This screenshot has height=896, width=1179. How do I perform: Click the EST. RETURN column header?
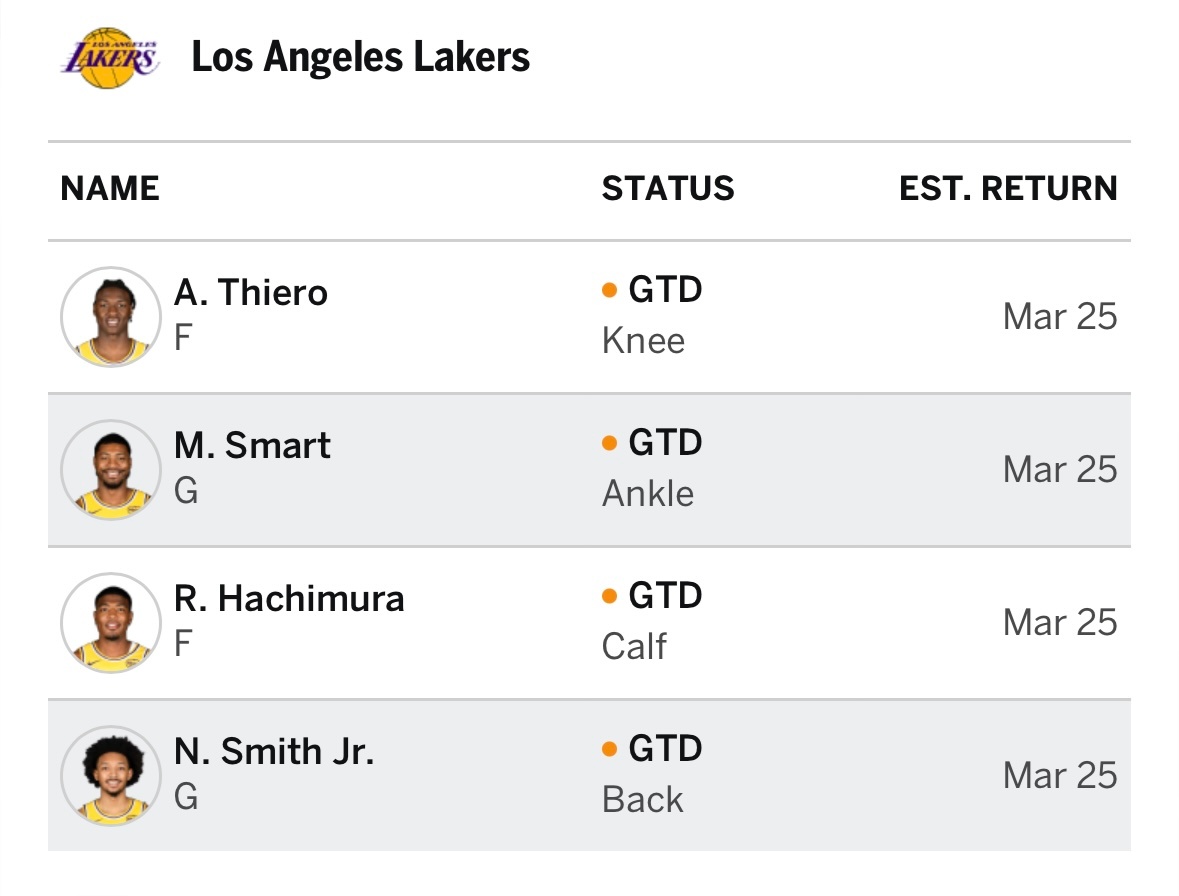coord(1008,189)
